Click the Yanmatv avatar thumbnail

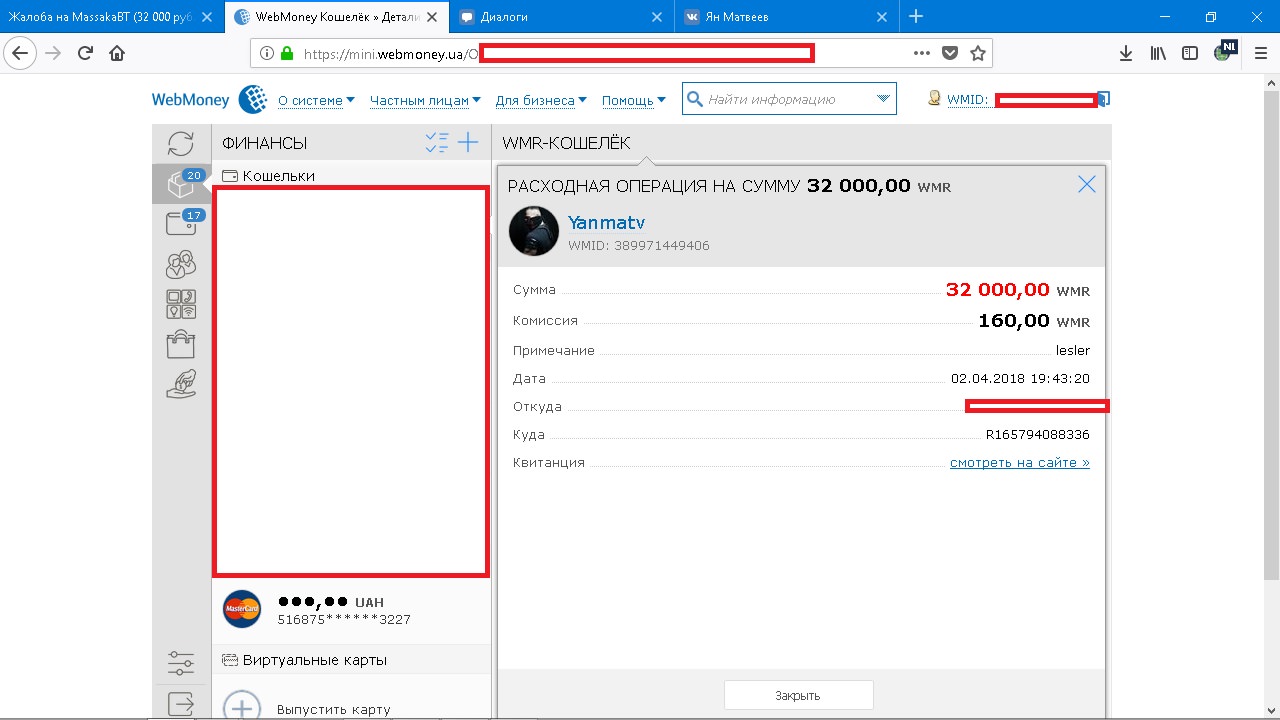point(533,231)
